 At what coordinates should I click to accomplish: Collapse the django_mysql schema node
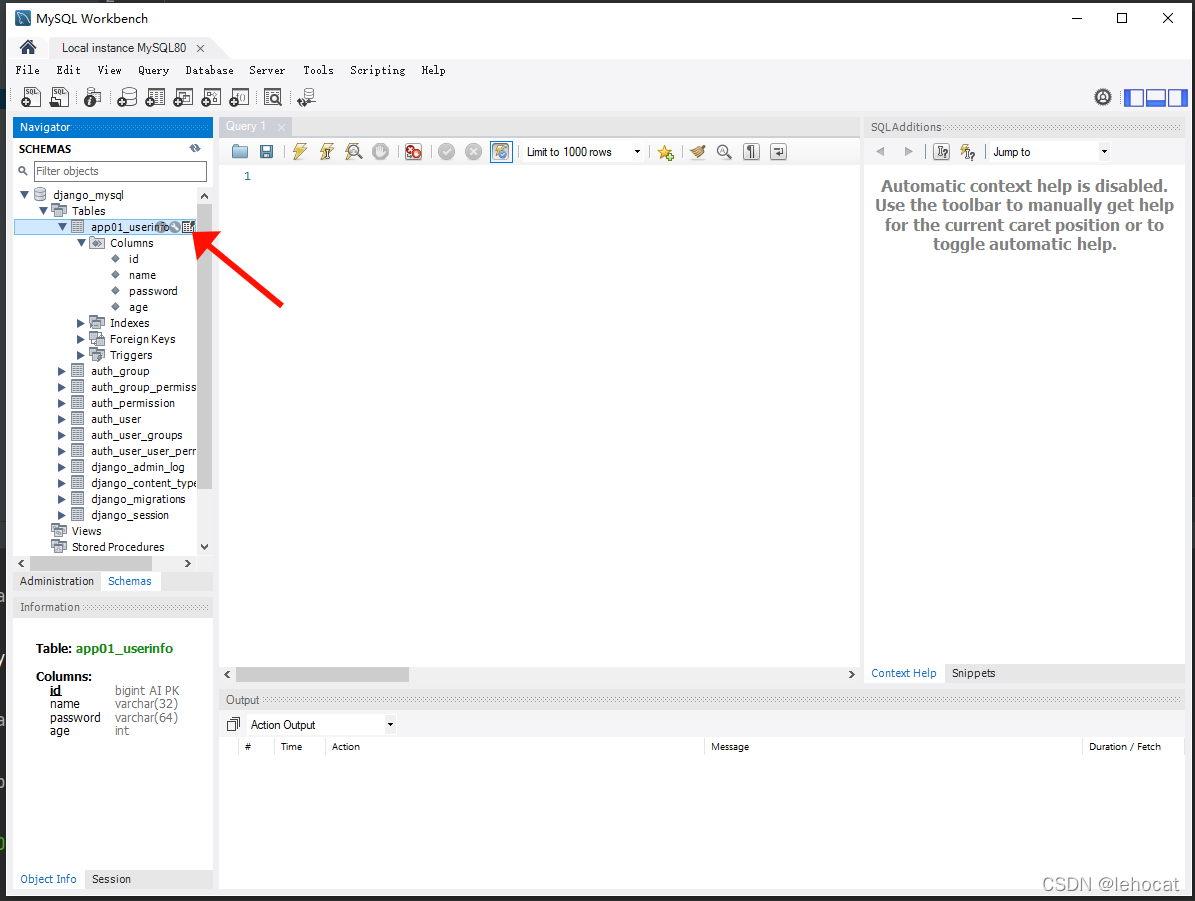pos(24,195)
